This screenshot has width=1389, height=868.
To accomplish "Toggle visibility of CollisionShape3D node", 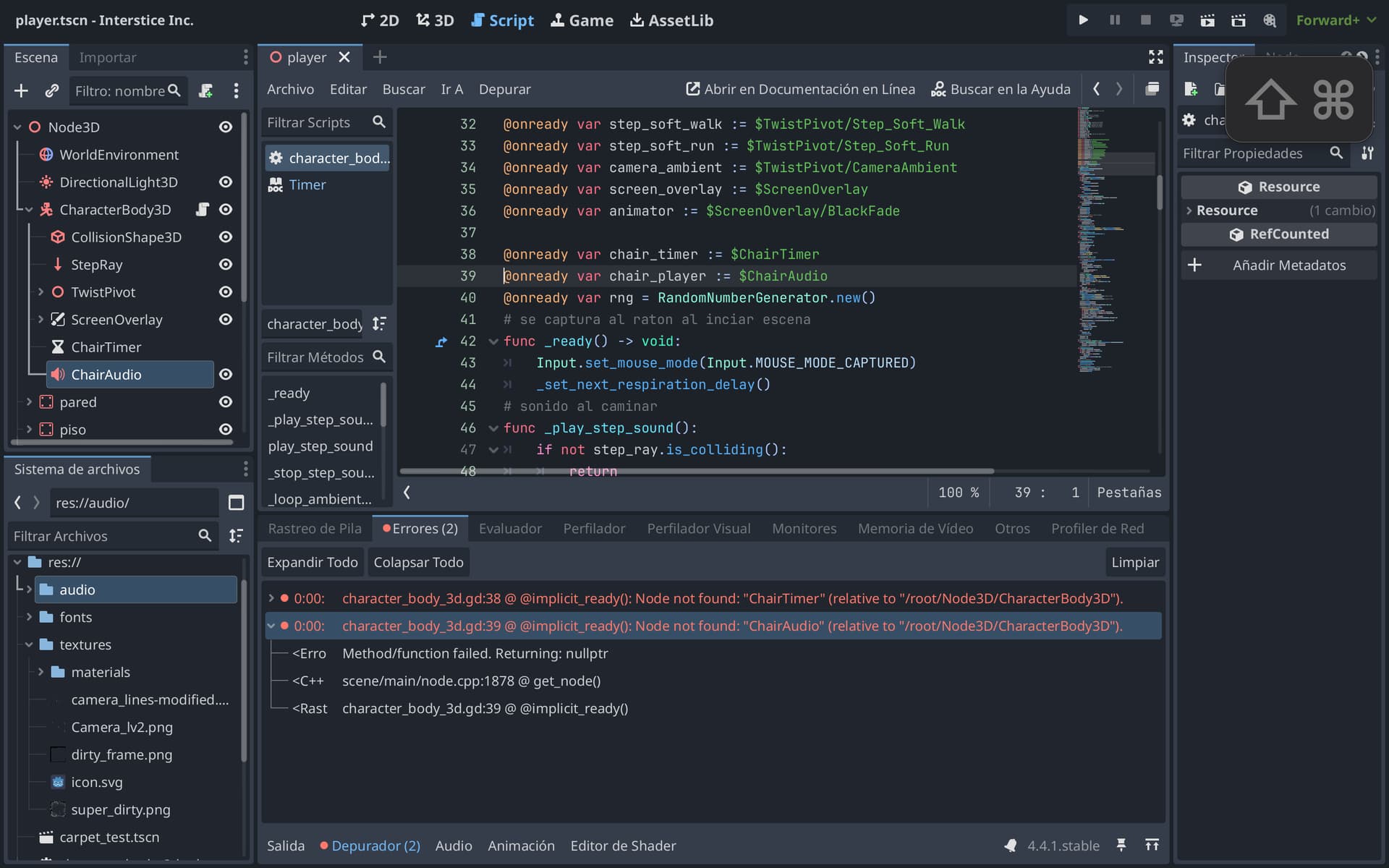I will pyautogui.click(x=226, y=237).
